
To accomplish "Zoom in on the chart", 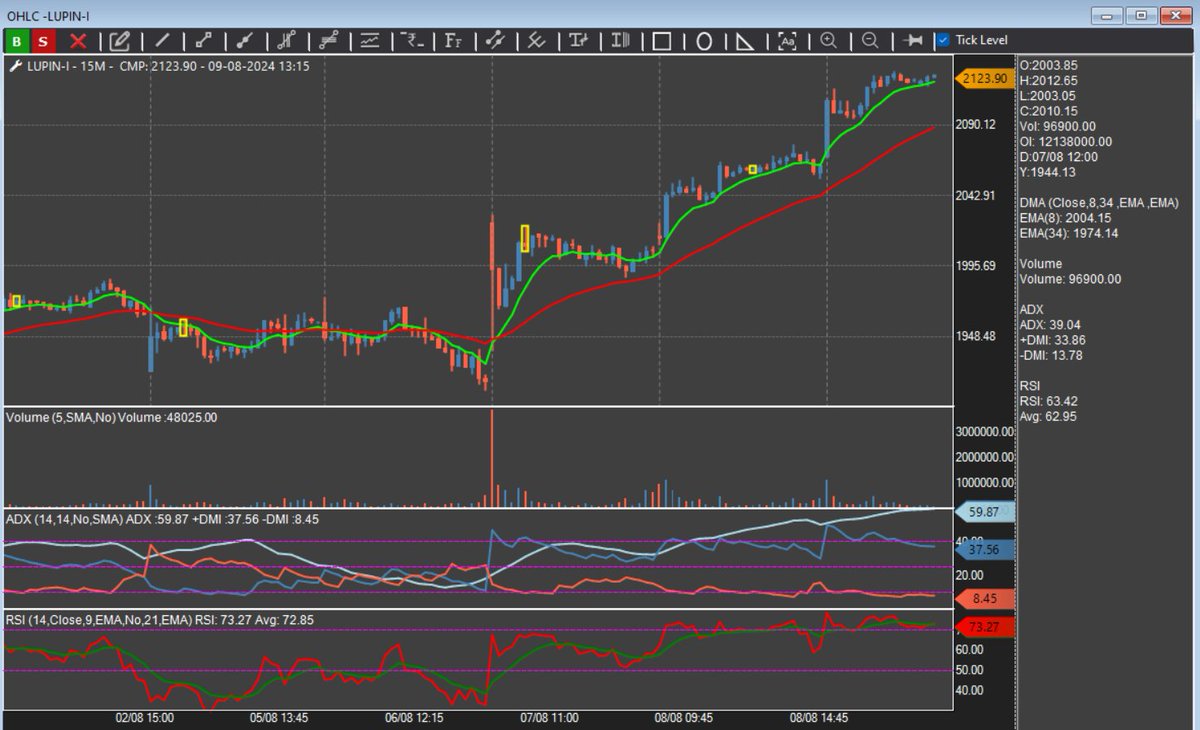I will (828, 41).
